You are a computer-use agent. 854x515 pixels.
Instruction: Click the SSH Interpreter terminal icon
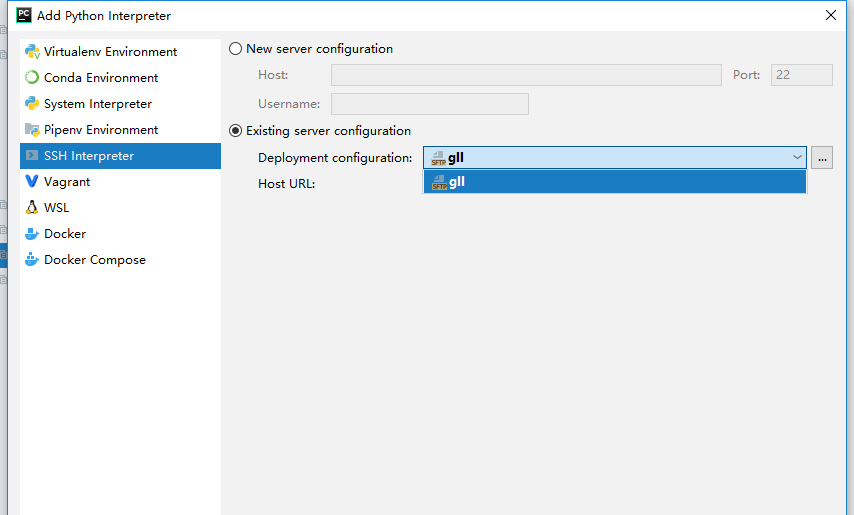pyautogui.click(x=32, y=155)
